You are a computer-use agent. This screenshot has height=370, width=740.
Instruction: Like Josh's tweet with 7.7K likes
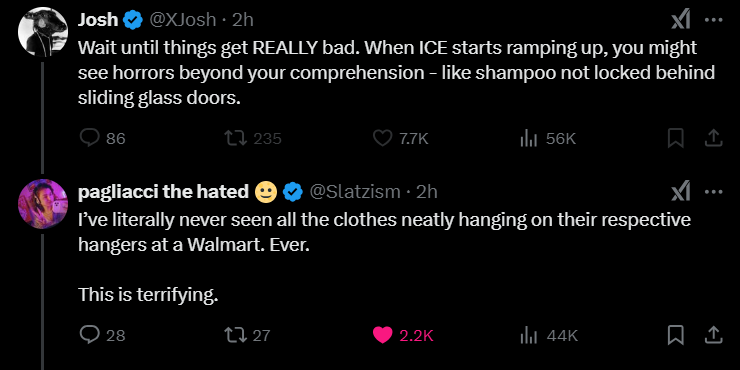point(401,138)
